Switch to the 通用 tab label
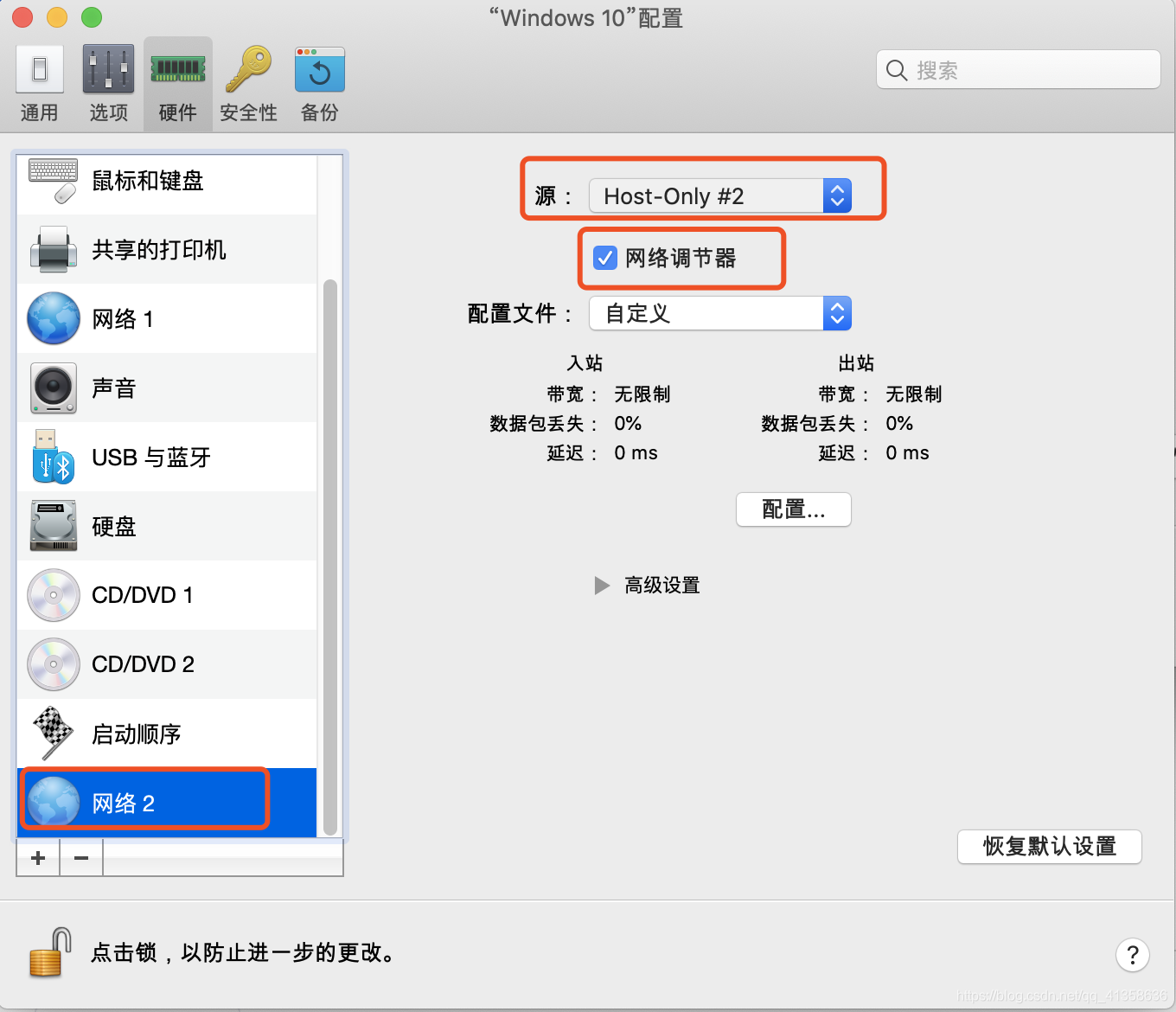This screenshot has width=1176, height=1012. (x=40, y=112)
